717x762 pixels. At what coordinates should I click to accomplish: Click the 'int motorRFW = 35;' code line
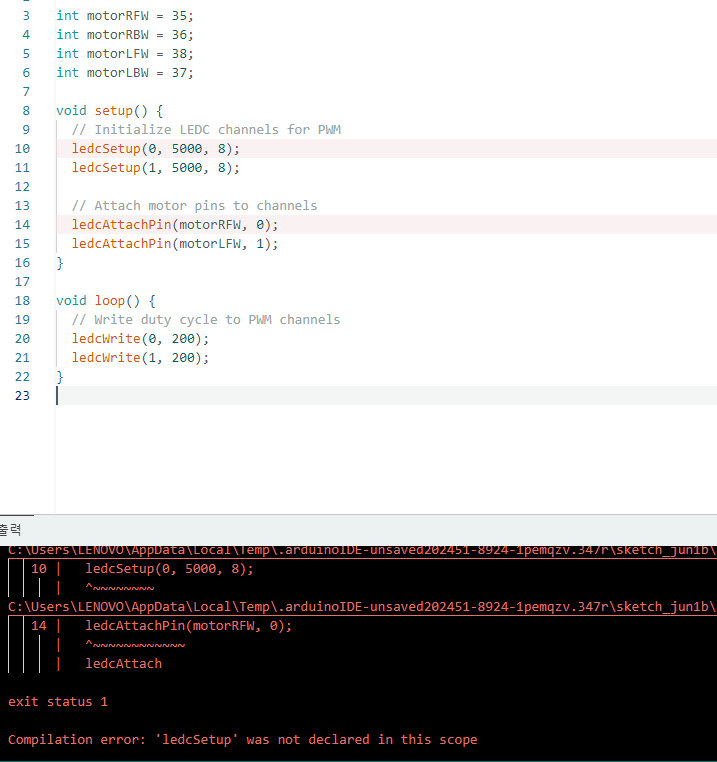[125, 16]
